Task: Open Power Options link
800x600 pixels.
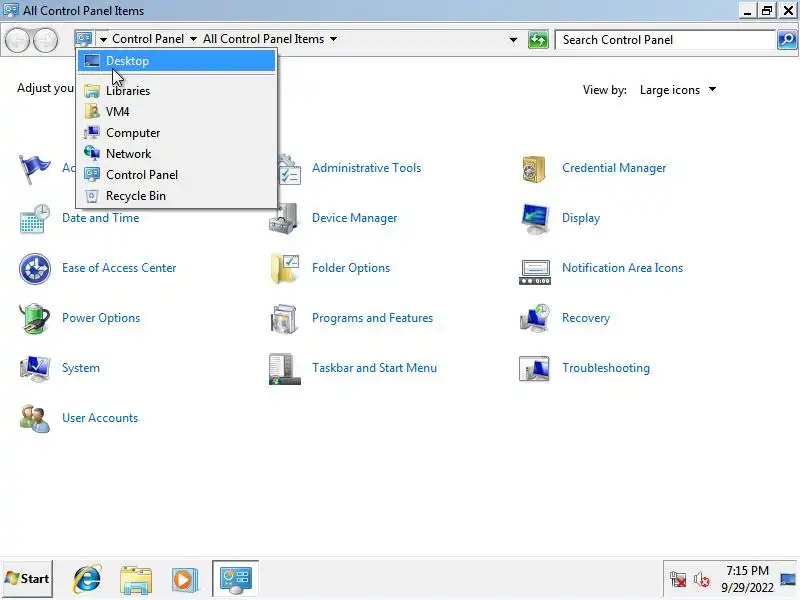Action: (x=101, y=318)
